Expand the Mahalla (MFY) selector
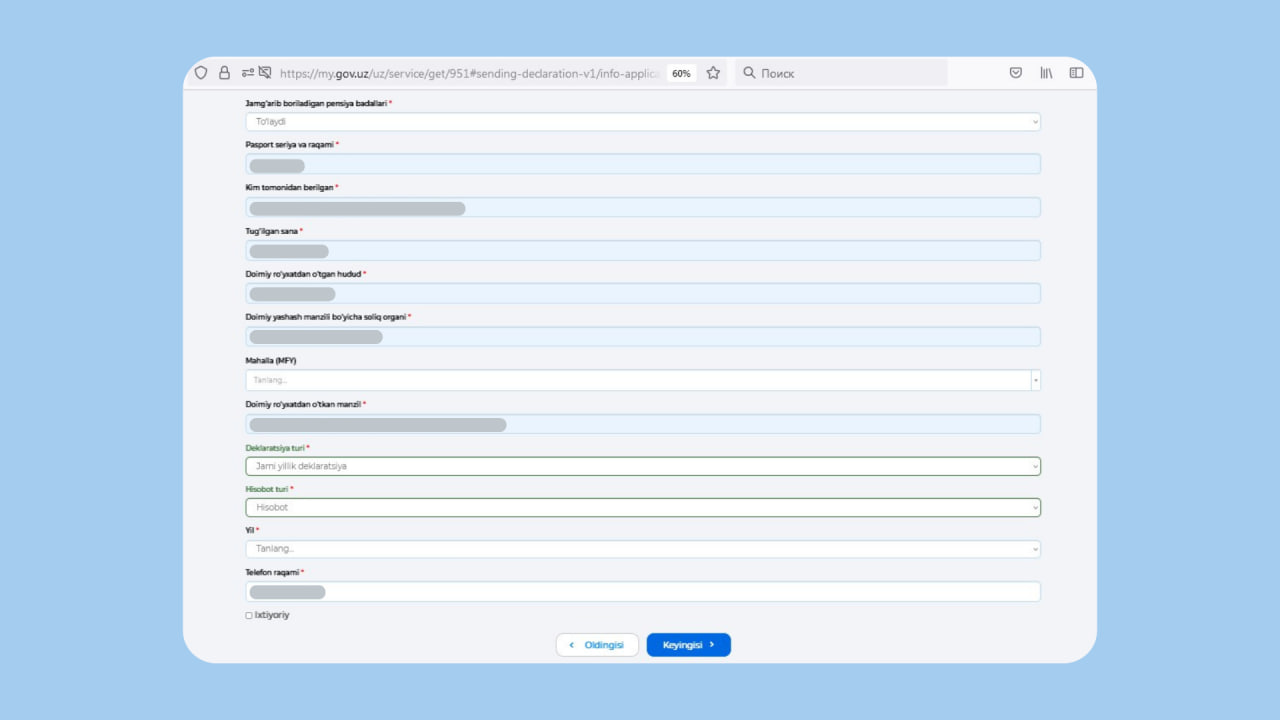The height and width of the screenshot is (720, 1280). [642, 380]
